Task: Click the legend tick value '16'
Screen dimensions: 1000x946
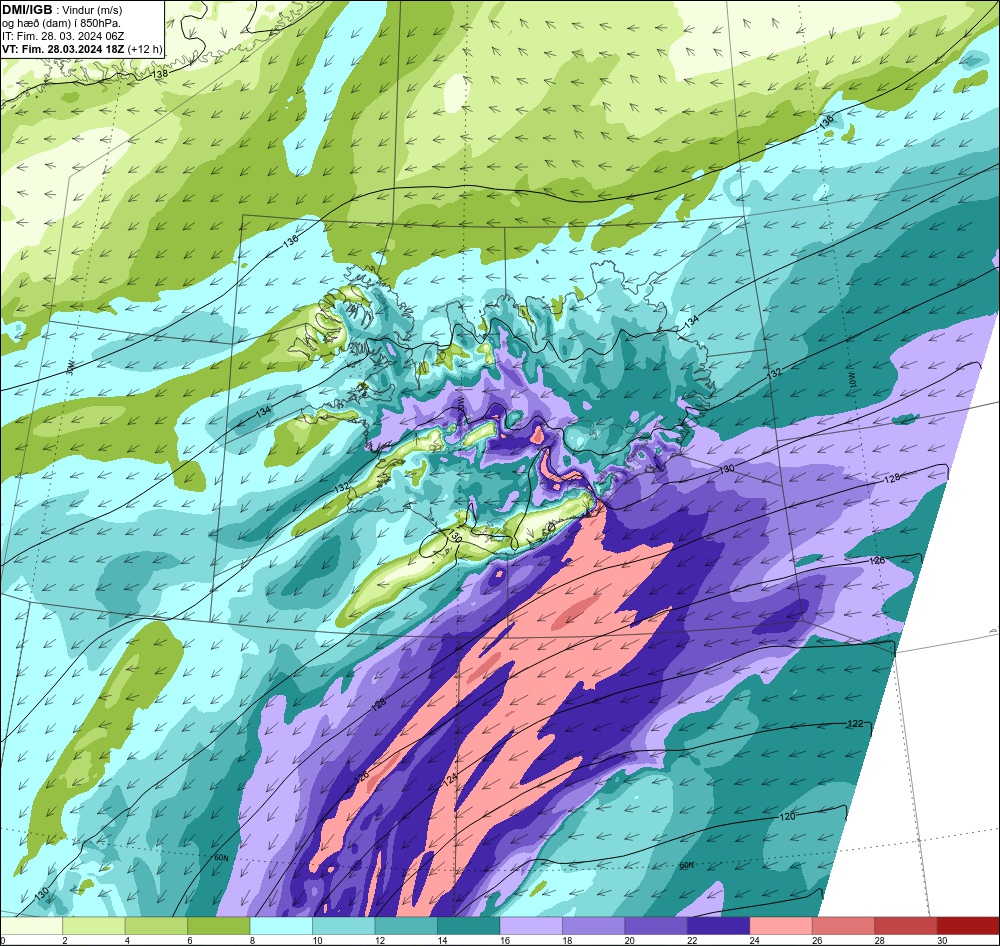Action: (x=503, y=940)
